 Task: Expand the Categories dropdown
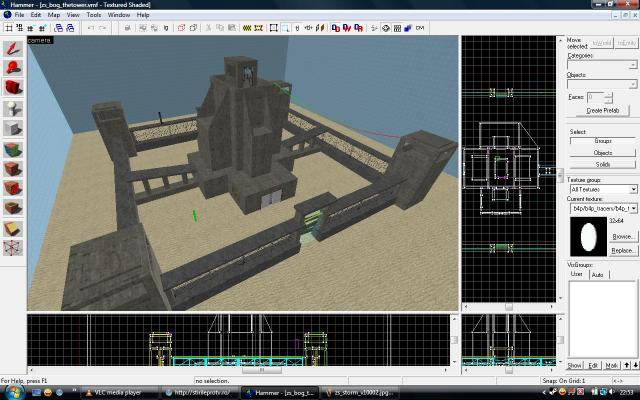(633, 64)
